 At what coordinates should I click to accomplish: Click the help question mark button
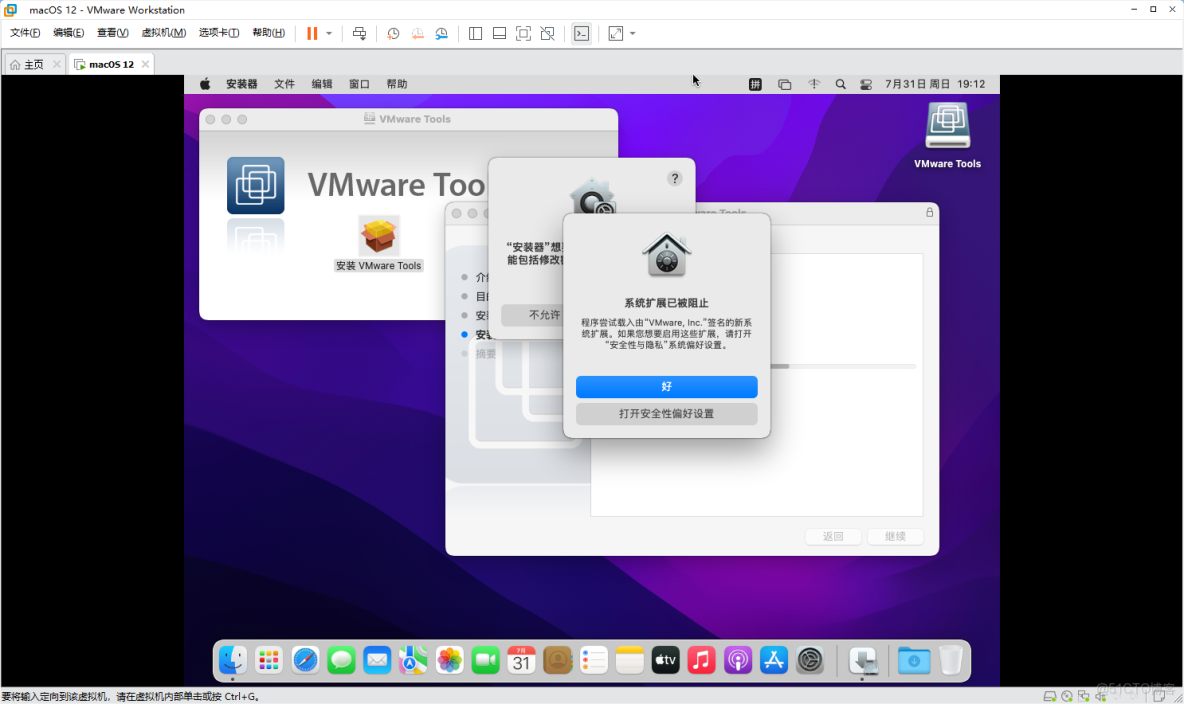click(x=674, y=178)
